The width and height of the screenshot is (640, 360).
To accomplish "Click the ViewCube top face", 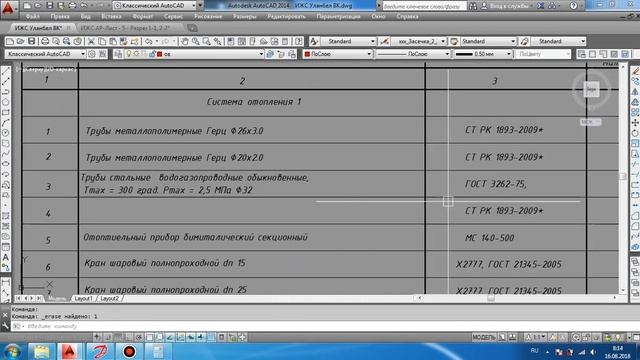I will tap(591, 89).
